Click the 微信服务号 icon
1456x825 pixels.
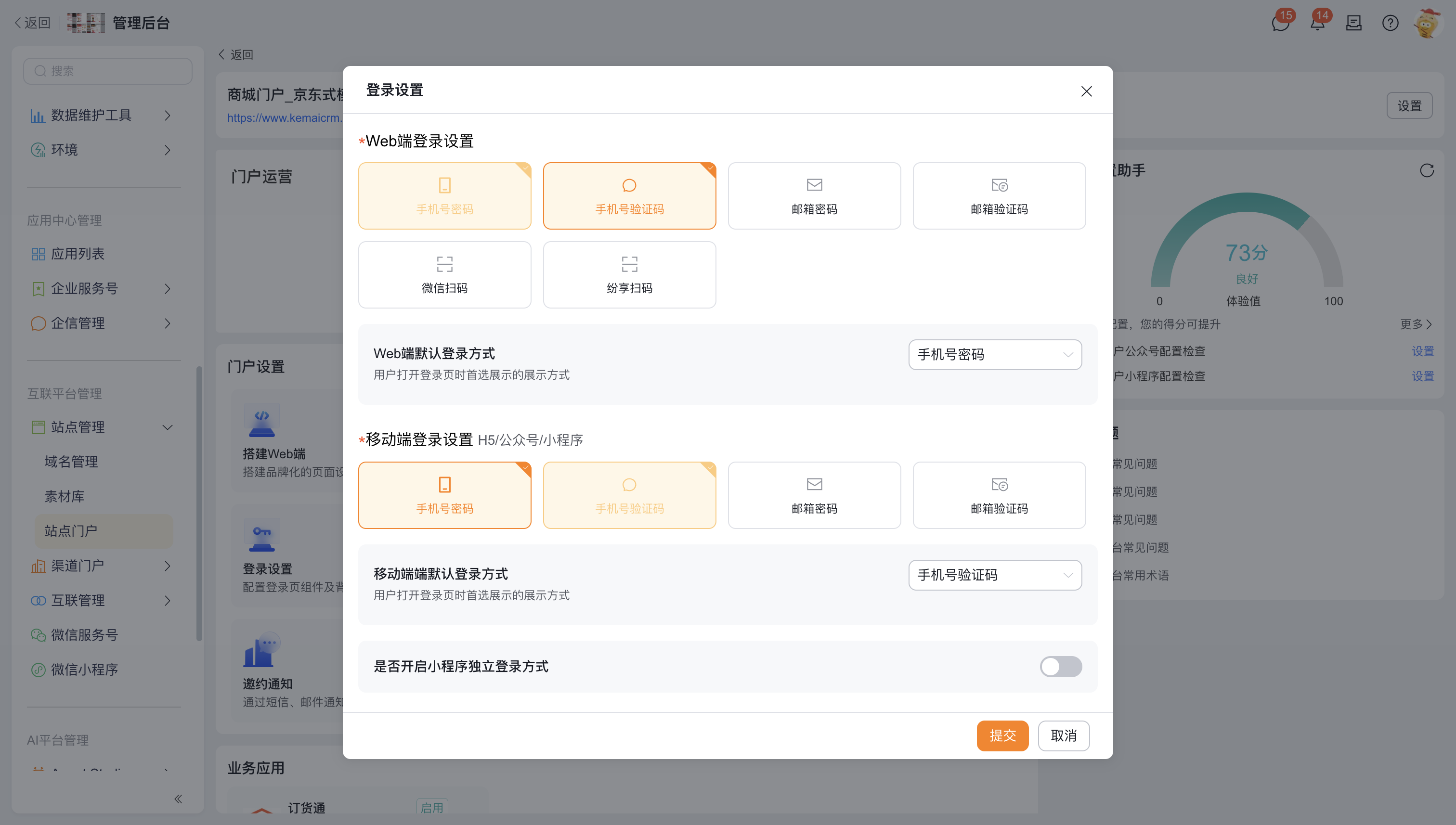click(38, 635)
